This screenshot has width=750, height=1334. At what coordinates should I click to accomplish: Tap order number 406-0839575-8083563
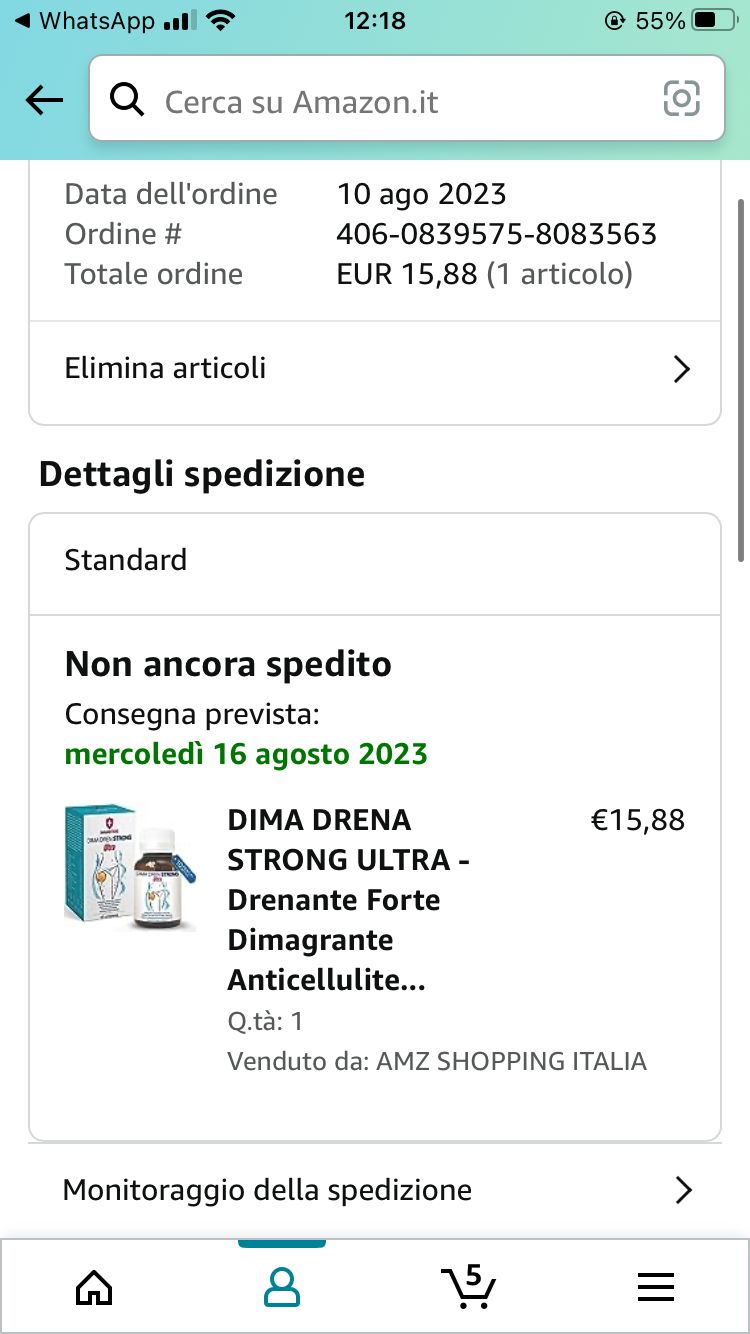496,234
